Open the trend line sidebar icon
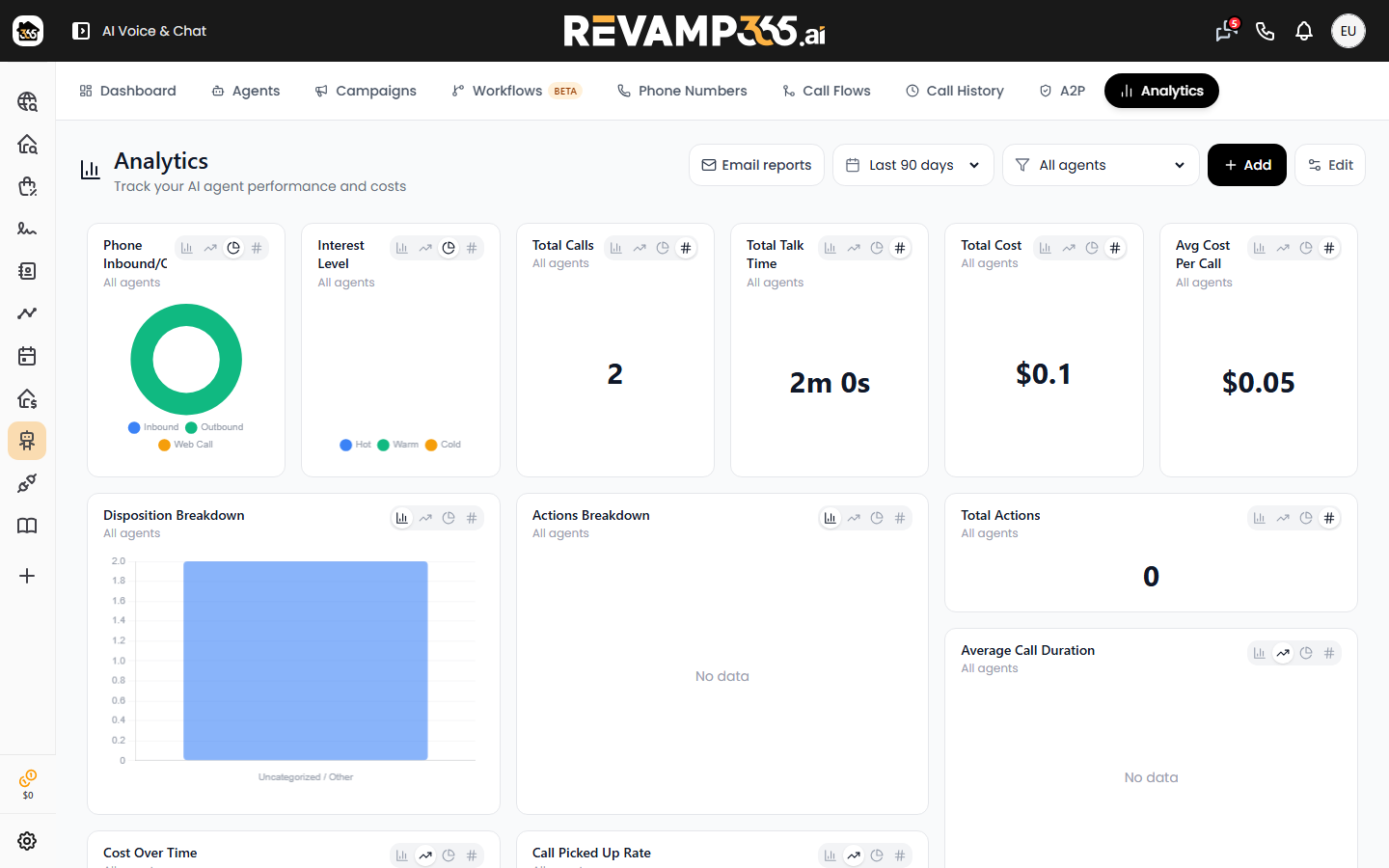The width and height of the screenshot is (1389, 868). click(x=27, y=313)
